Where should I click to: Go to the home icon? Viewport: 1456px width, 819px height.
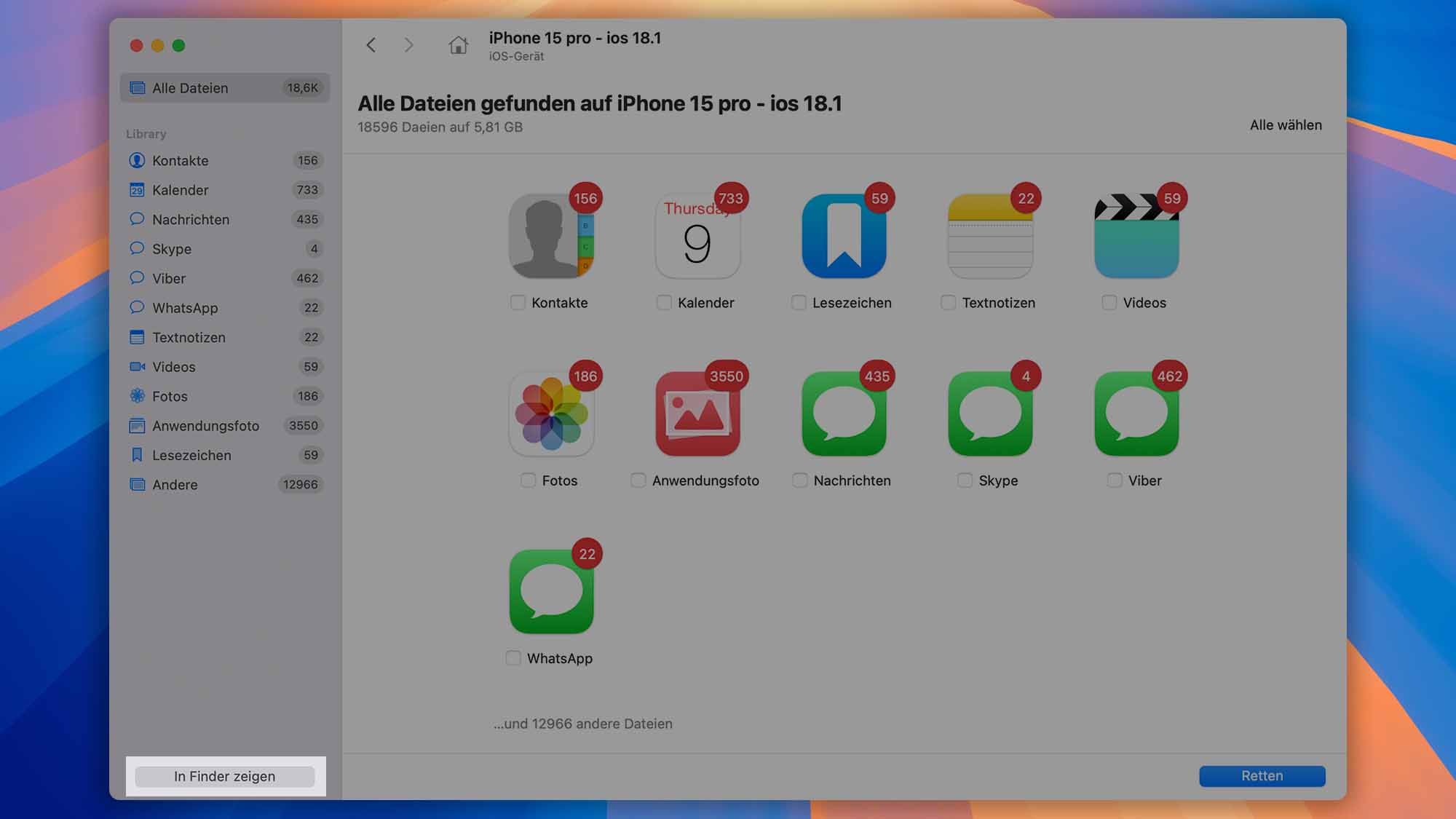point(458,45)
